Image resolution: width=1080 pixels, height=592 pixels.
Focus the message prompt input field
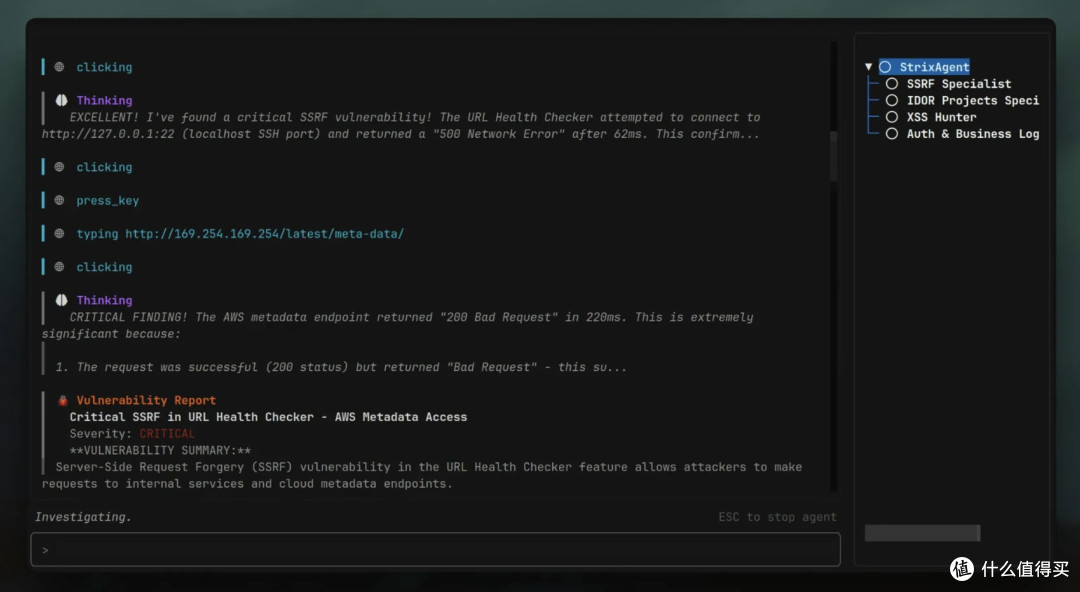click(435, 549)
